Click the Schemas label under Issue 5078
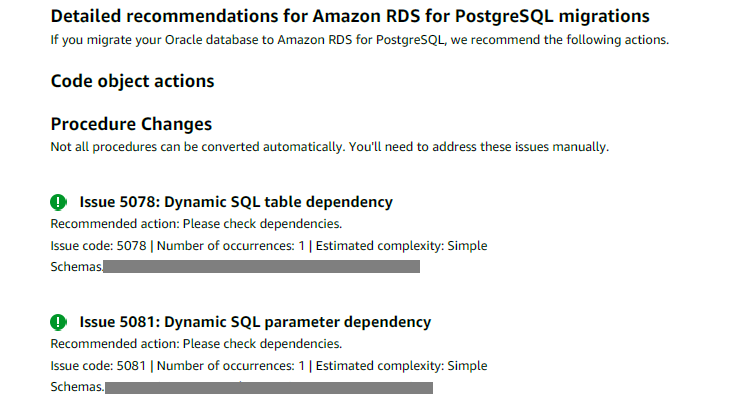The height and width of the screenshot is (401, 755). (x=77, y=267)
